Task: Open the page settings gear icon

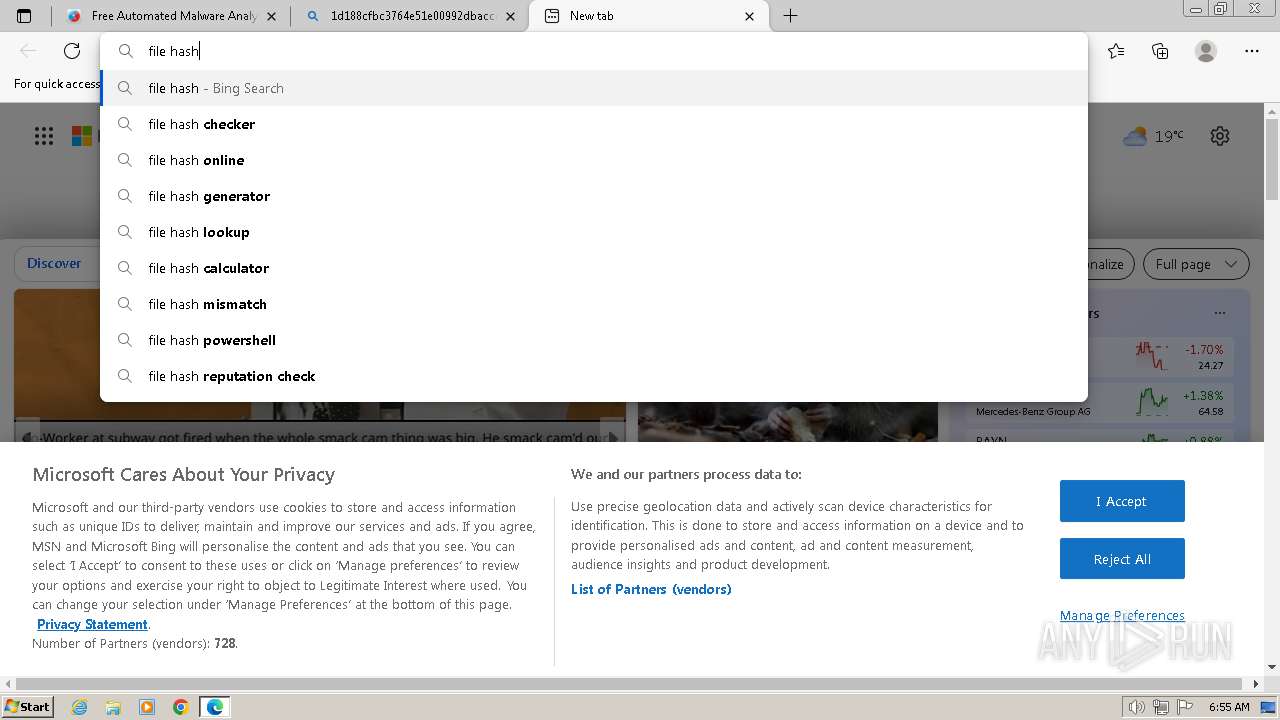Action: 1220,136
